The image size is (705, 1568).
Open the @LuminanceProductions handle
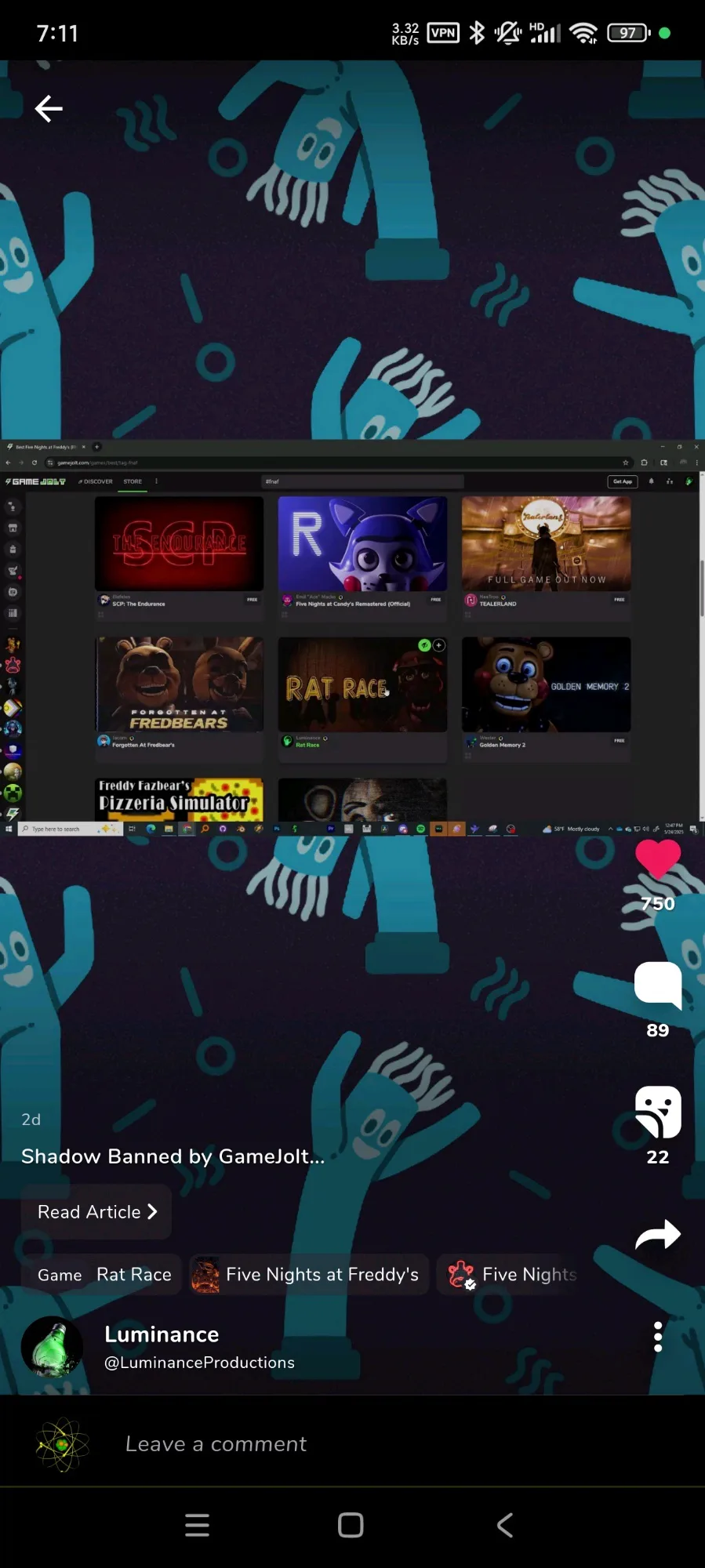tap(199, 1363)
